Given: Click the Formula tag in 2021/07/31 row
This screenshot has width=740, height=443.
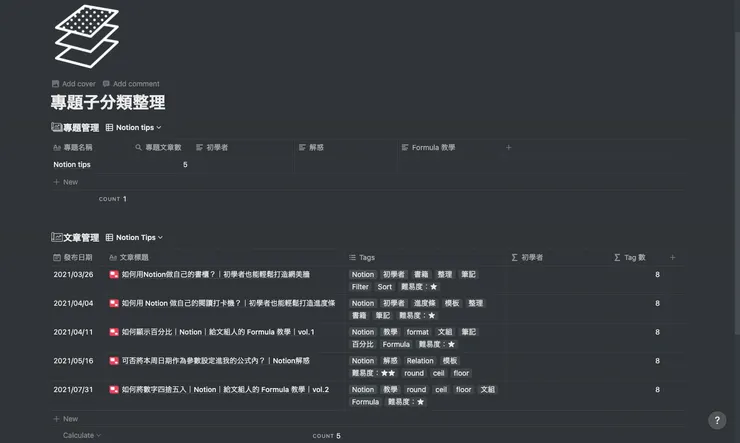Looking at the screenshot, I should [x=365, y=402].
